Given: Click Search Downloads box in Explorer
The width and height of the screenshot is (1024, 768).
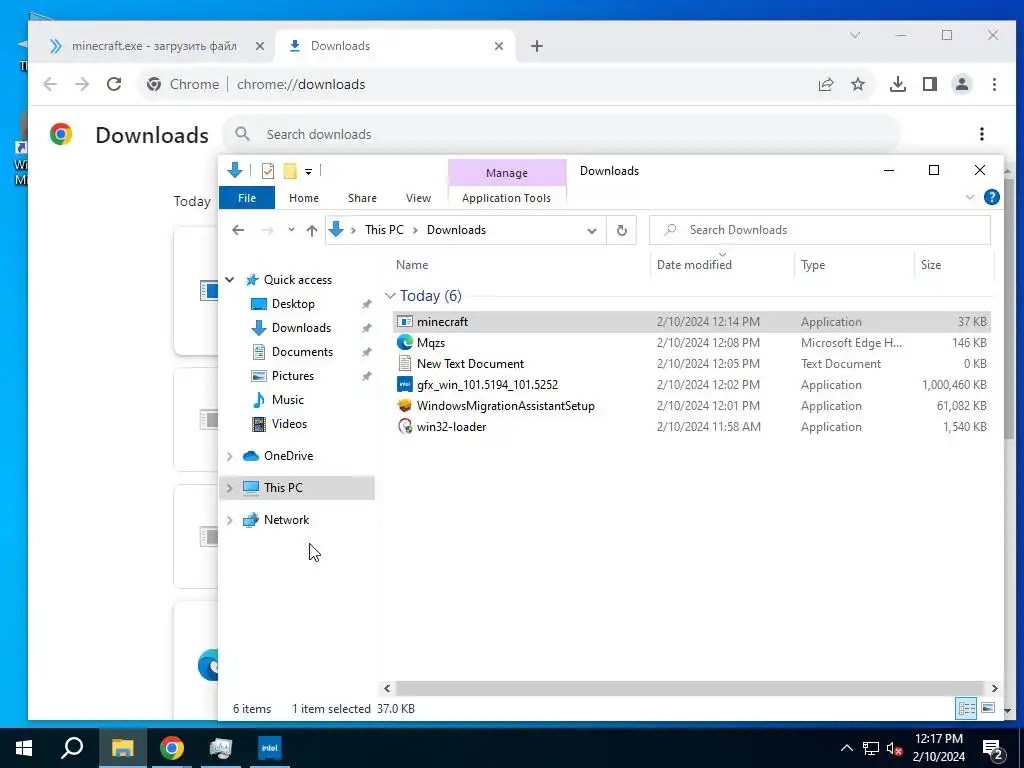Looking at the screenshot, I should pos(820,230).
